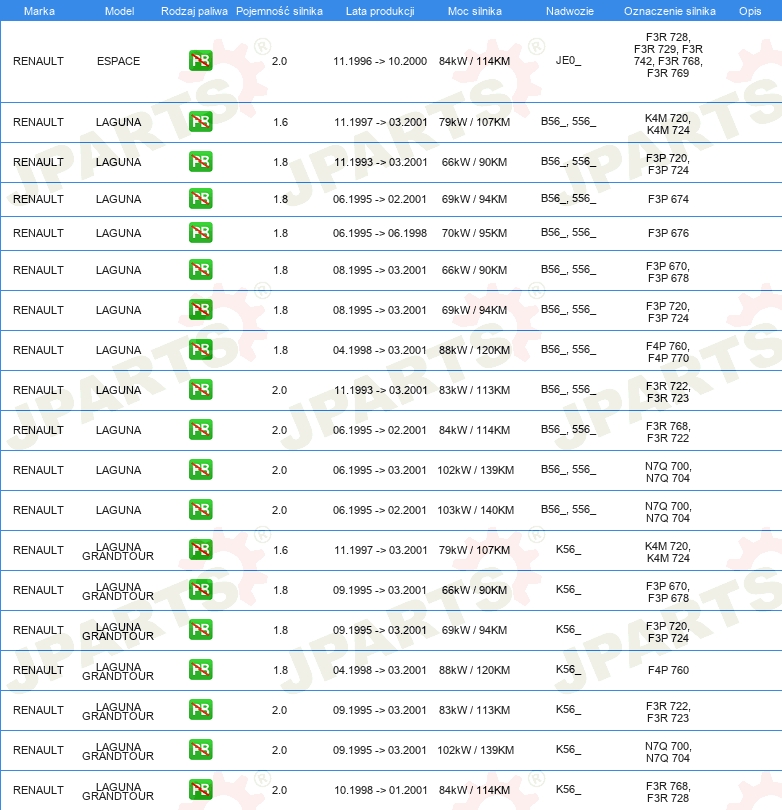Click the Marka column header

(x=39, y=11)
